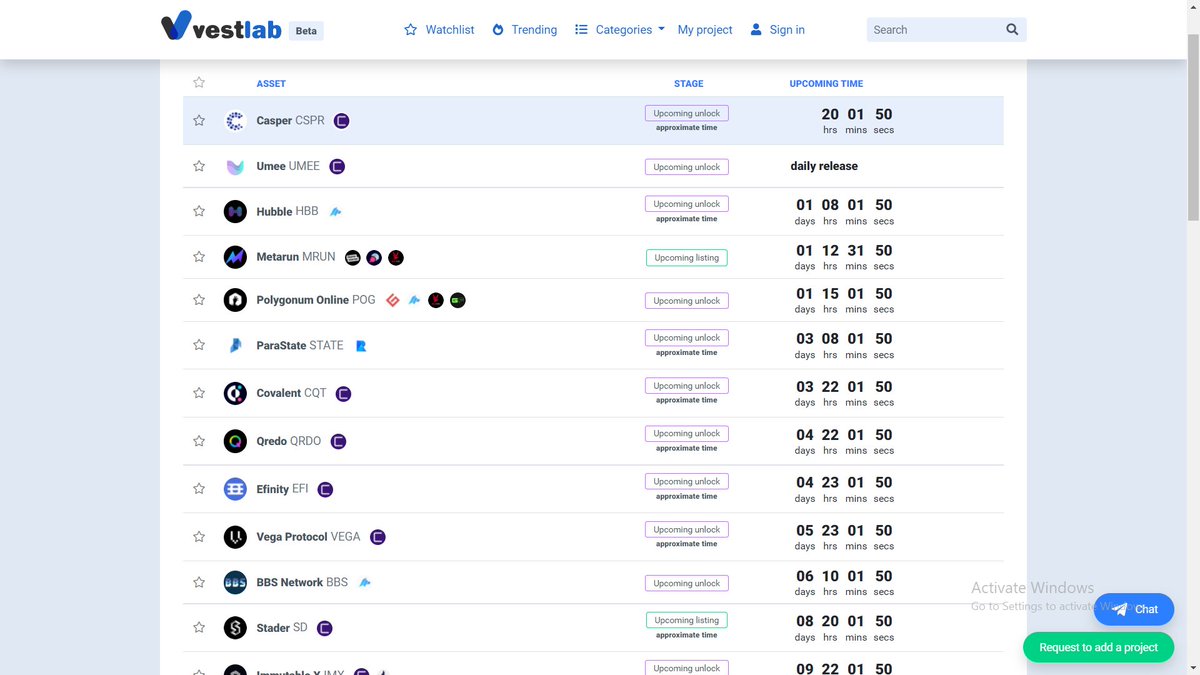
Task: Click the Qredo coin logo
Action: pyautogui.click(x=235, y=441)
